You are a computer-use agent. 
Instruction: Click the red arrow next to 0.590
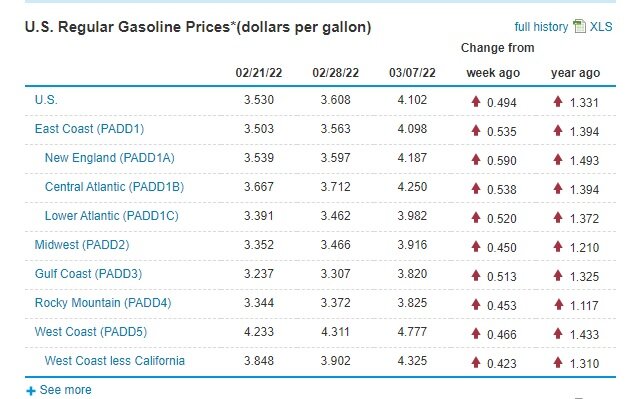pos(476,159)
